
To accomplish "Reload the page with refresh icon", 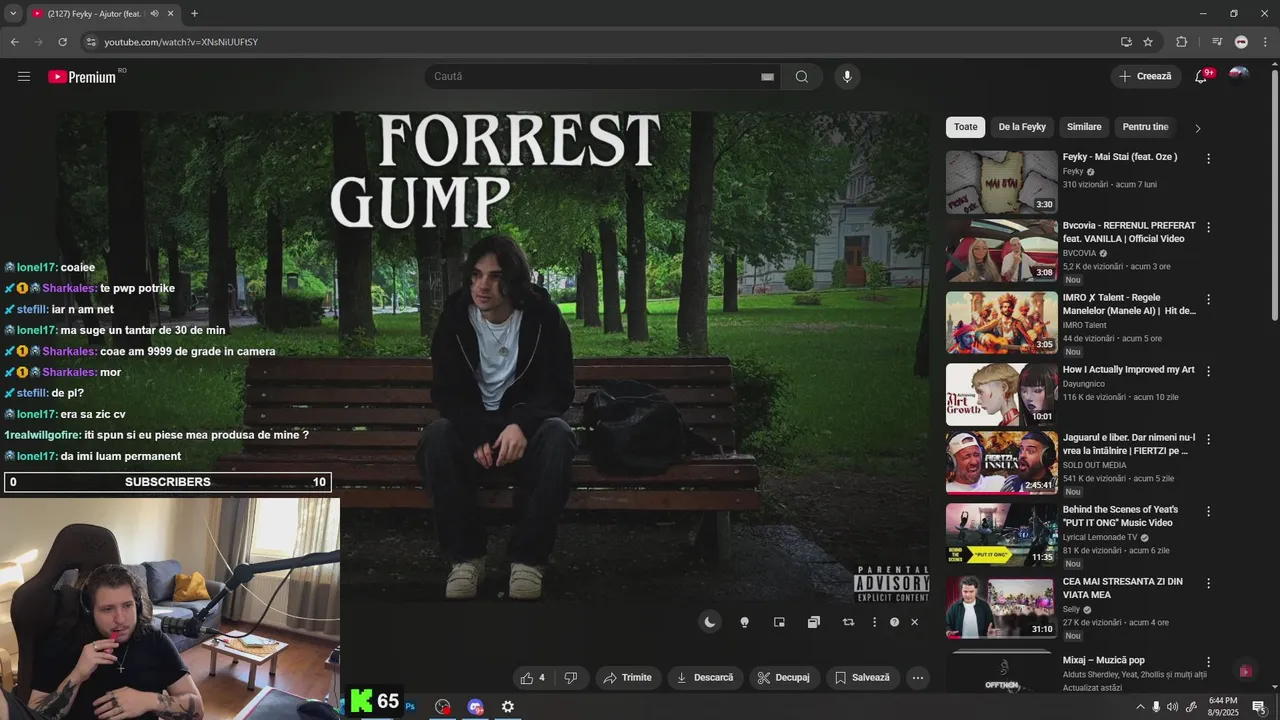I will pyautogui.click(x=62, y=42).
